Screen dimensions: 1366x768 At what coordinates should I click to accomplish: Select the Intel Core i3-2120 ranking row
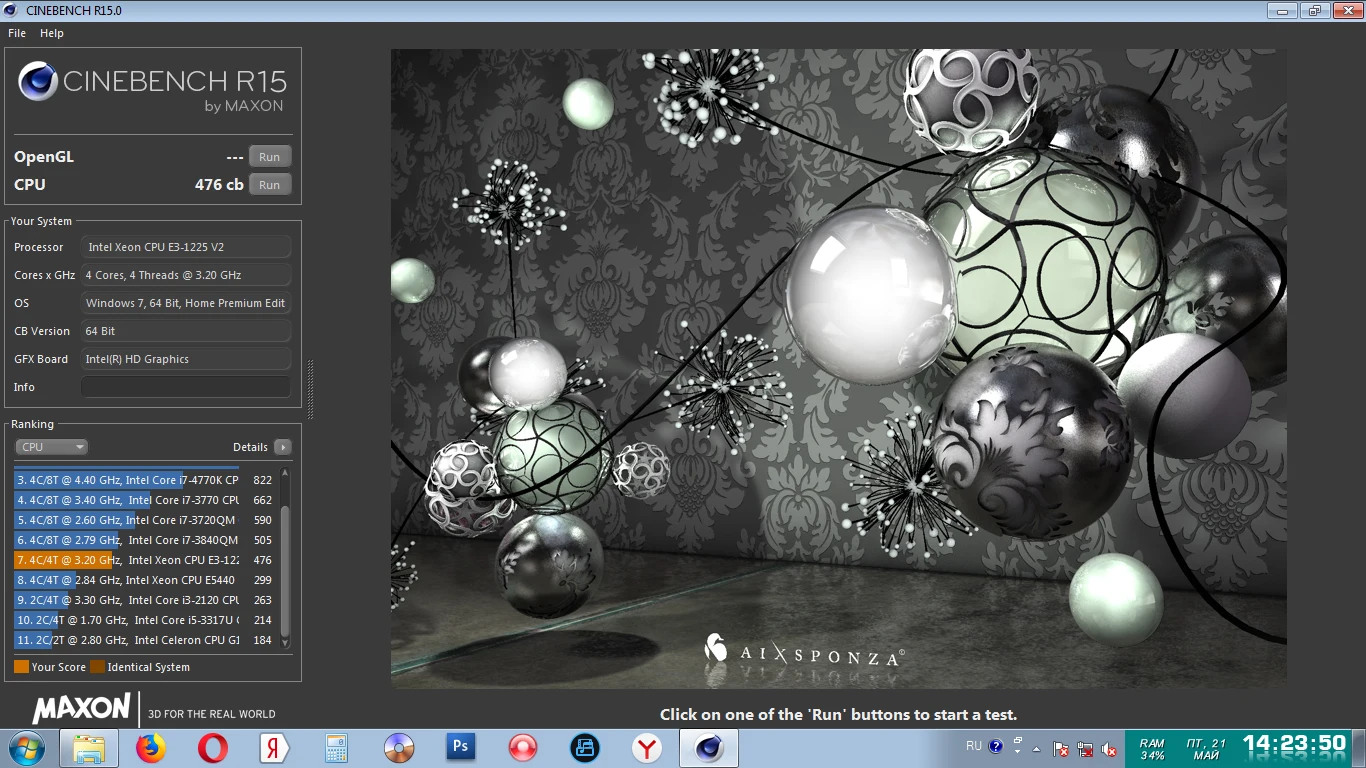pos(144,600)
